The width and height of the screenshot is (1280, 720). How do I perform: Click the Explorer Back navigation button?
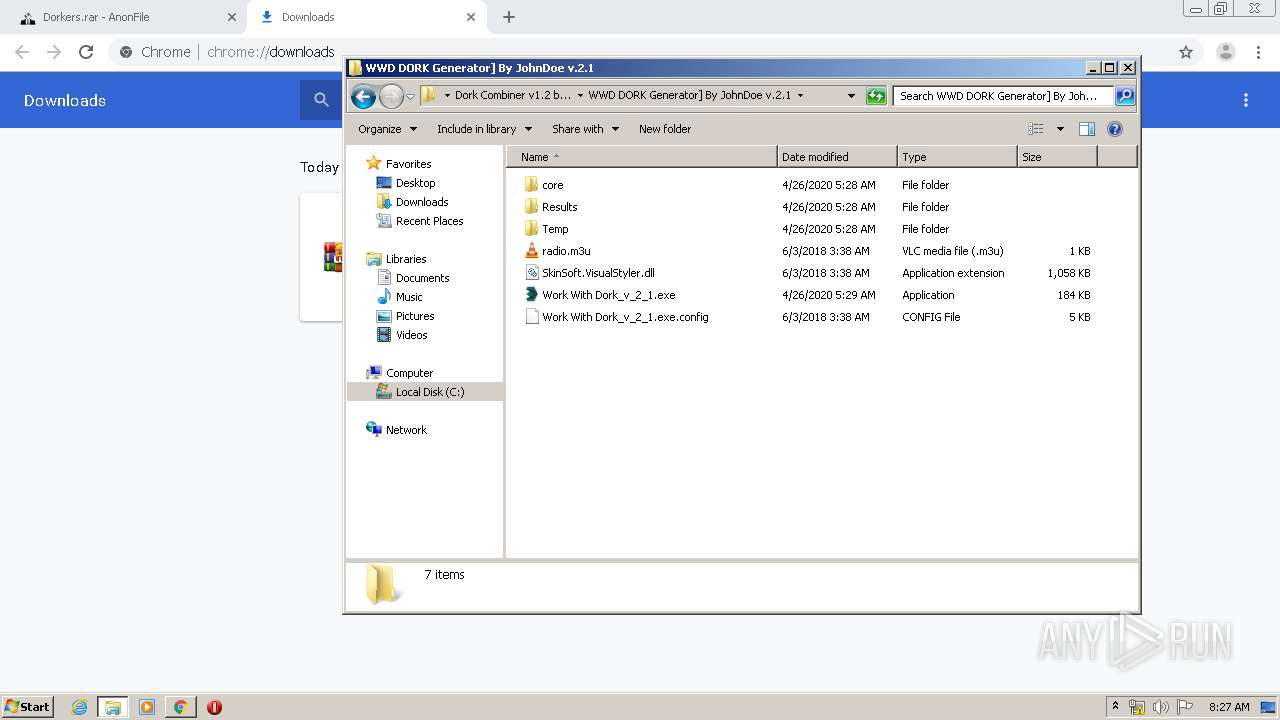pyautogui.click(x=363, y=96)
